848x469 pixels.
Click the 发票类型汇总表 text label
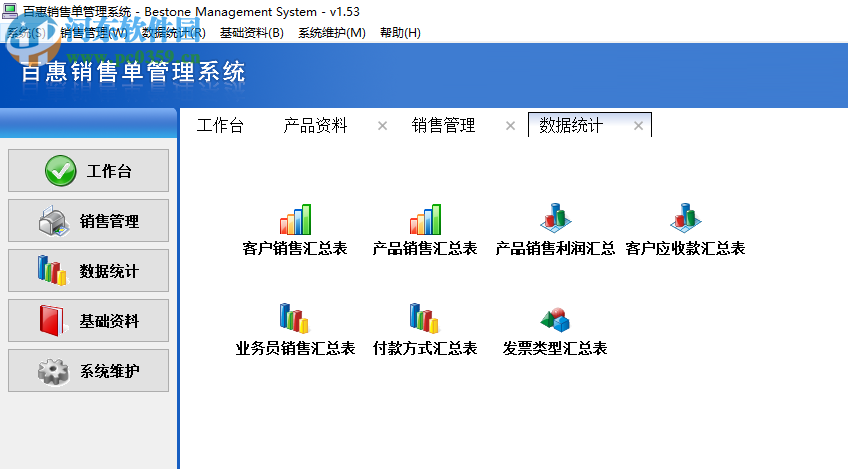[555, 348]
